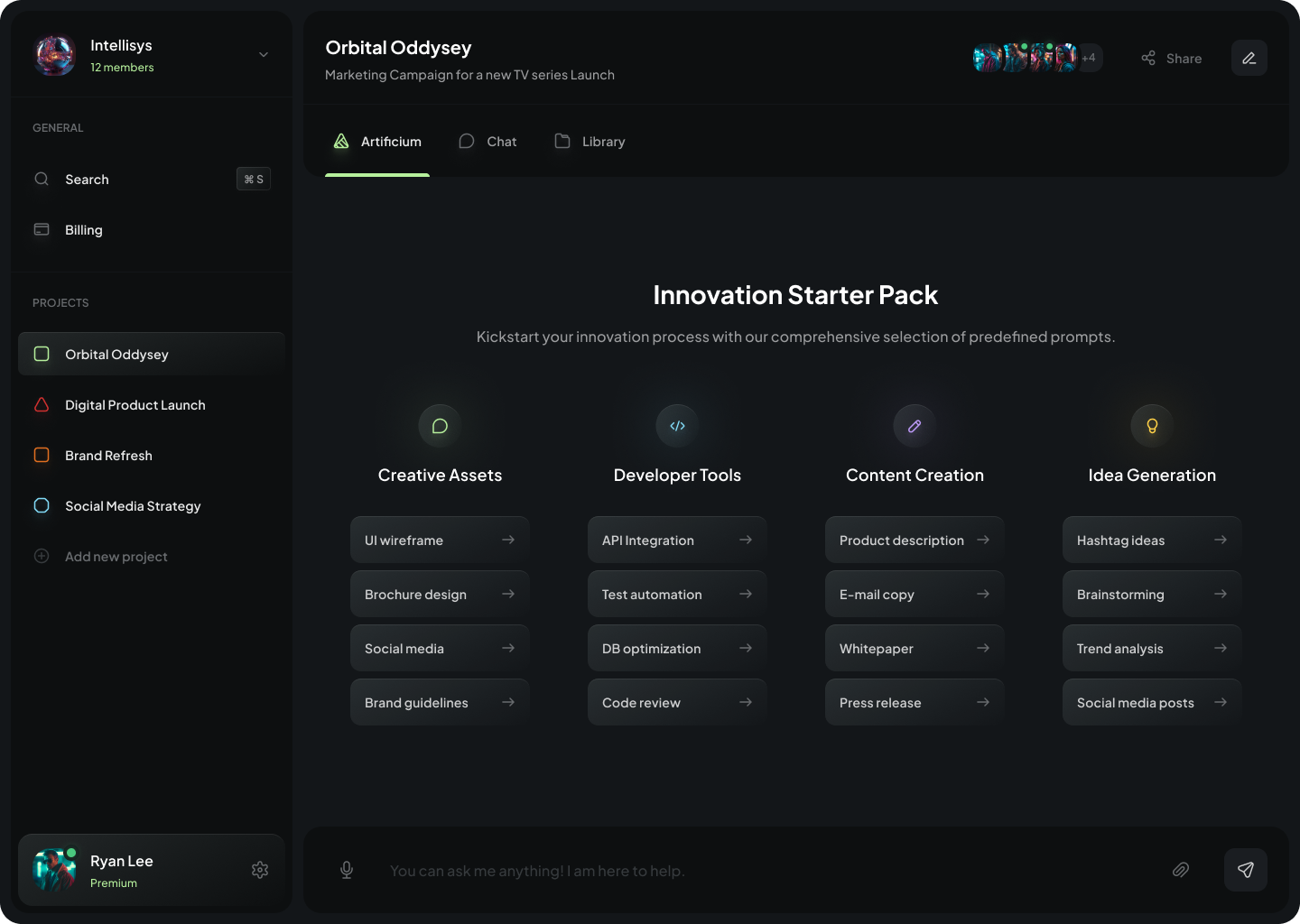Click the paperclip attachment icon
Viewport: 1300px width, 924px height.
click(x=1181, y=870)
